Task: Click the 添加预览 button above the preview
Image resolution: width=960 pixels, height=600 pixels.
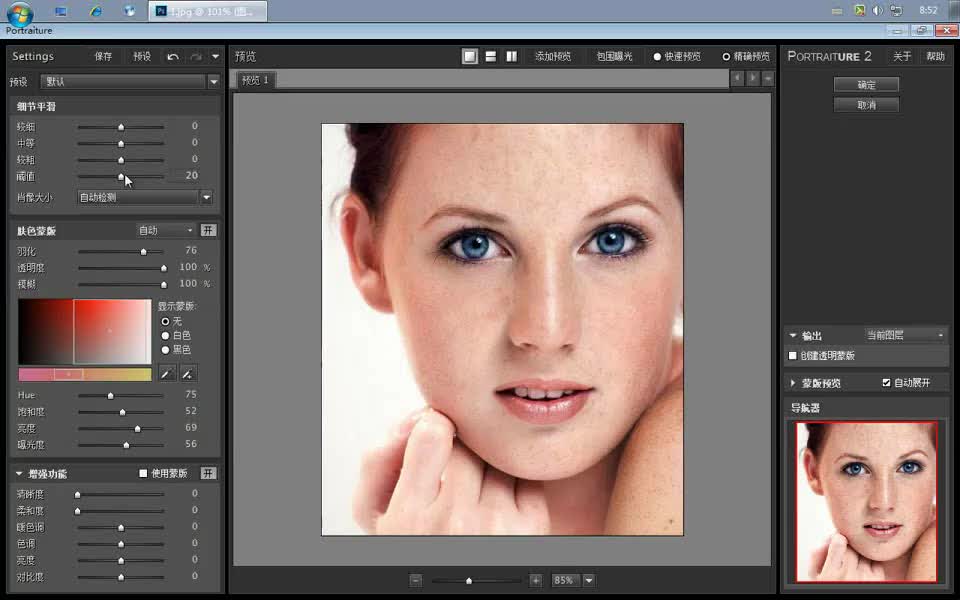Action: coord(555,56)
